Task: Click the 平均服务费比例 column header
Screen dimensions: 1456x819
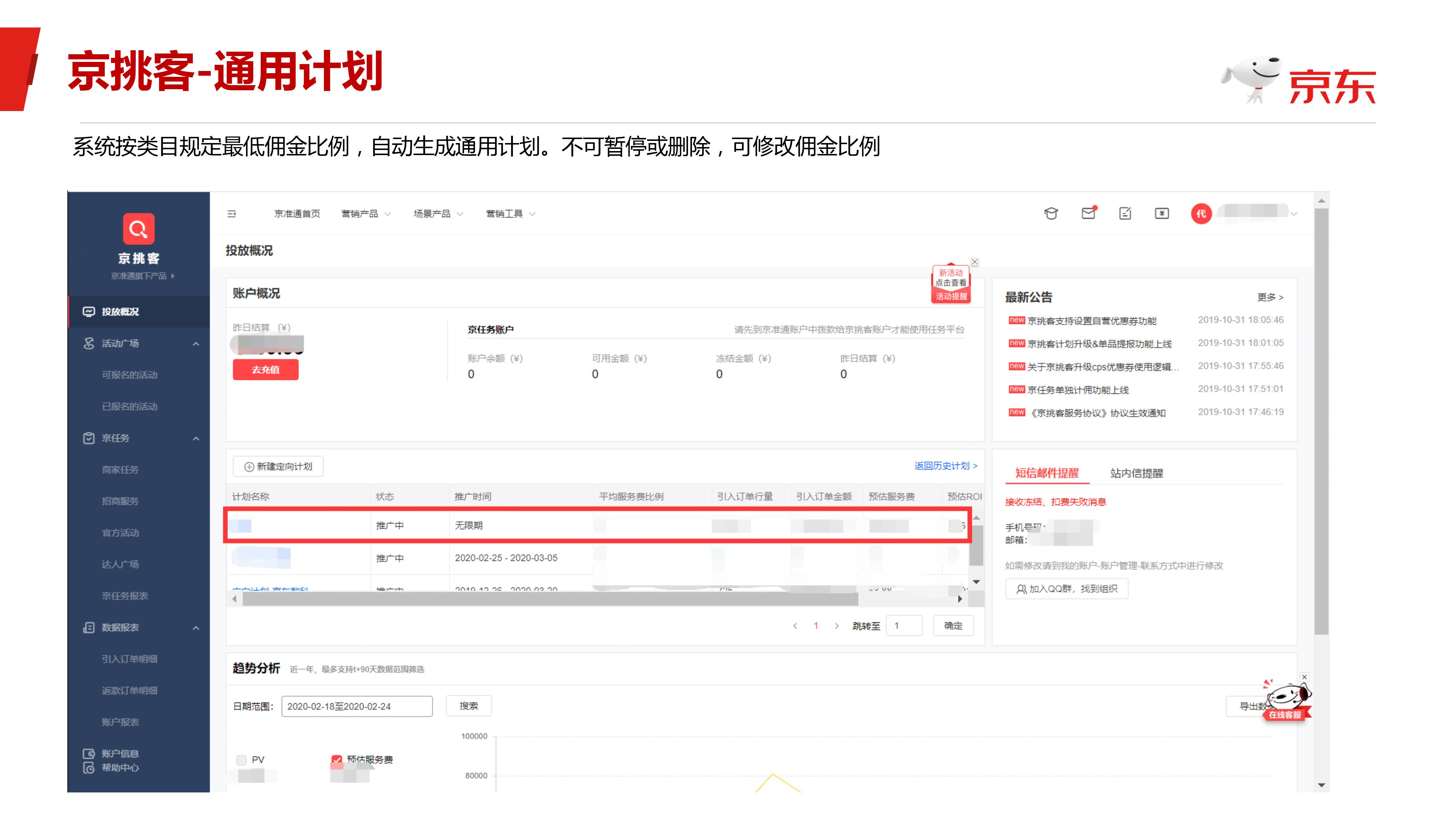Action: point(631,497)
